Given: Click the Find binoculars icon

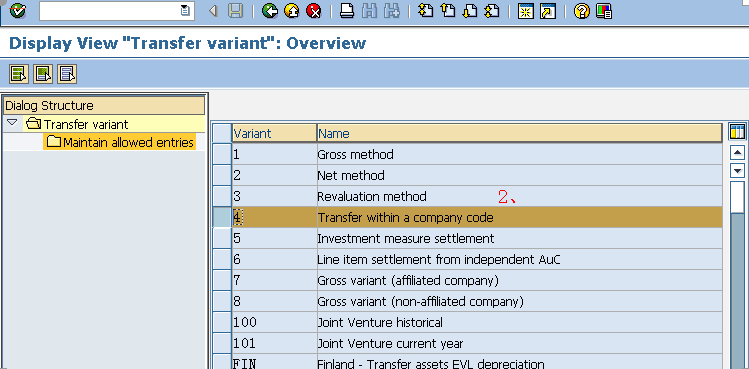Looking at the screenshot, I should point(369,11).
